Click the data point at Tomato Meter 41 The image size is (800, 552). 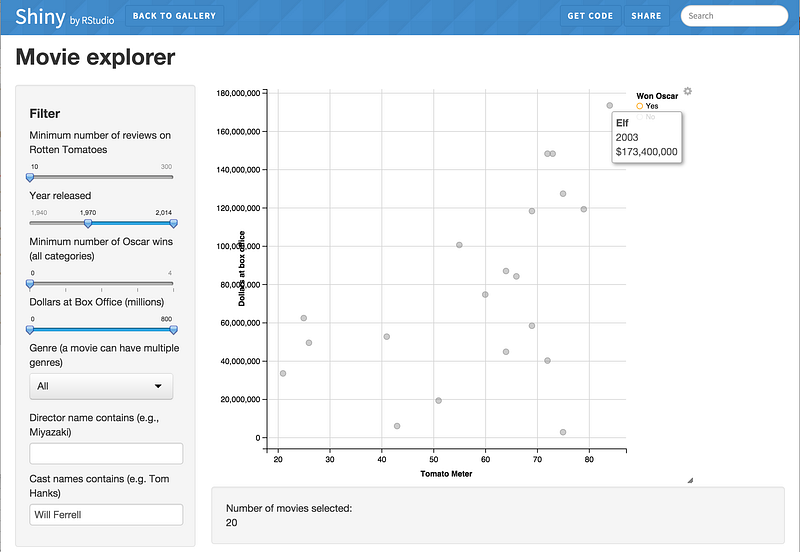(387, 337)
